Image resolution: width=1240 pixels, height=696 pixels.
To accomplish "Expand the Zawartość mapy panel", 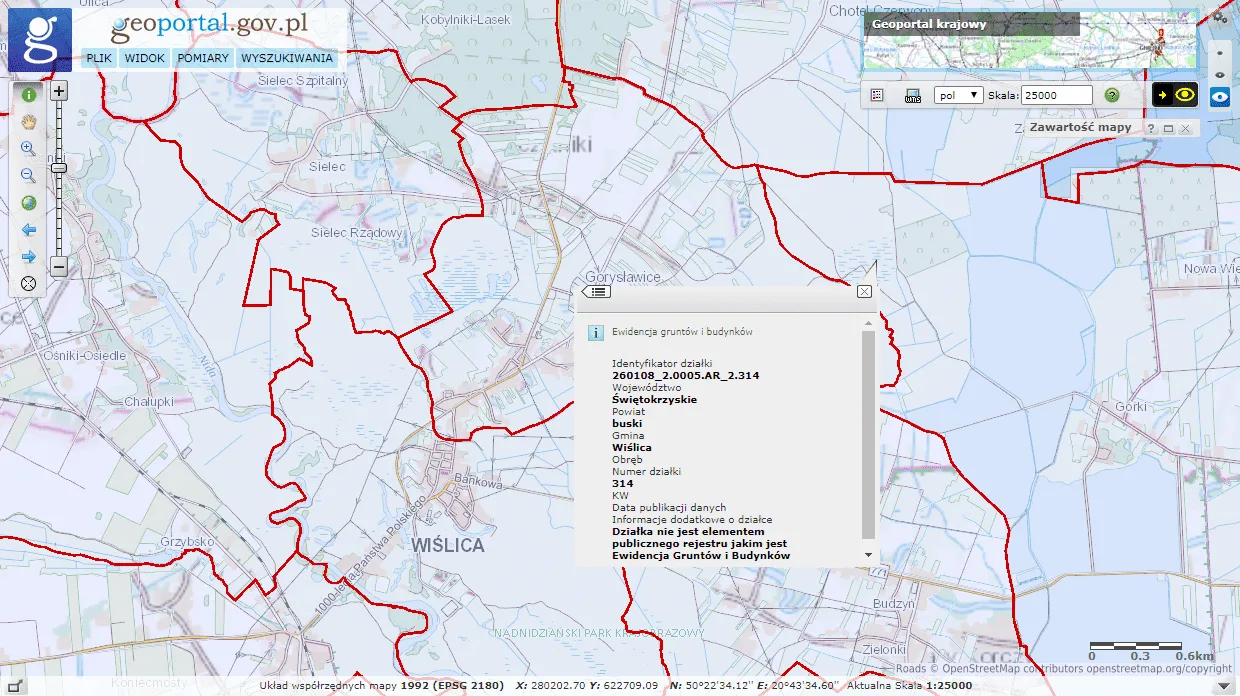I will click(1167, 129).
